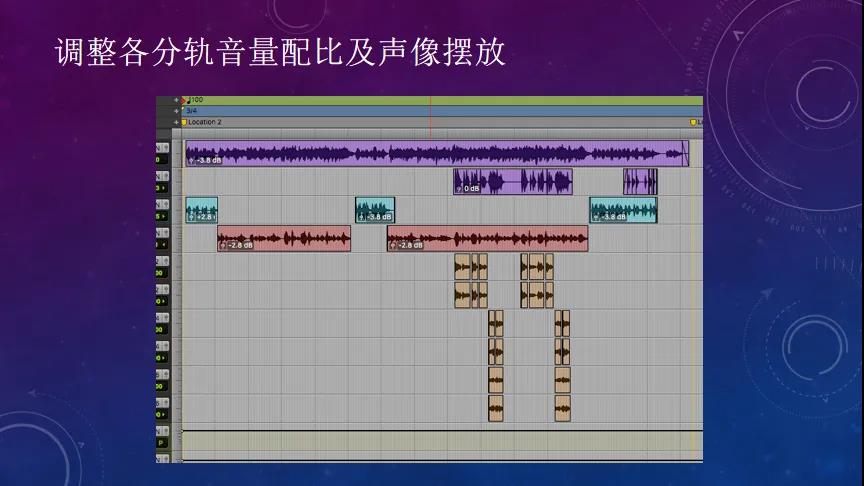864x486 pixels.
Task: Select the first red clip waveform
Action: [x=284, y=239]
